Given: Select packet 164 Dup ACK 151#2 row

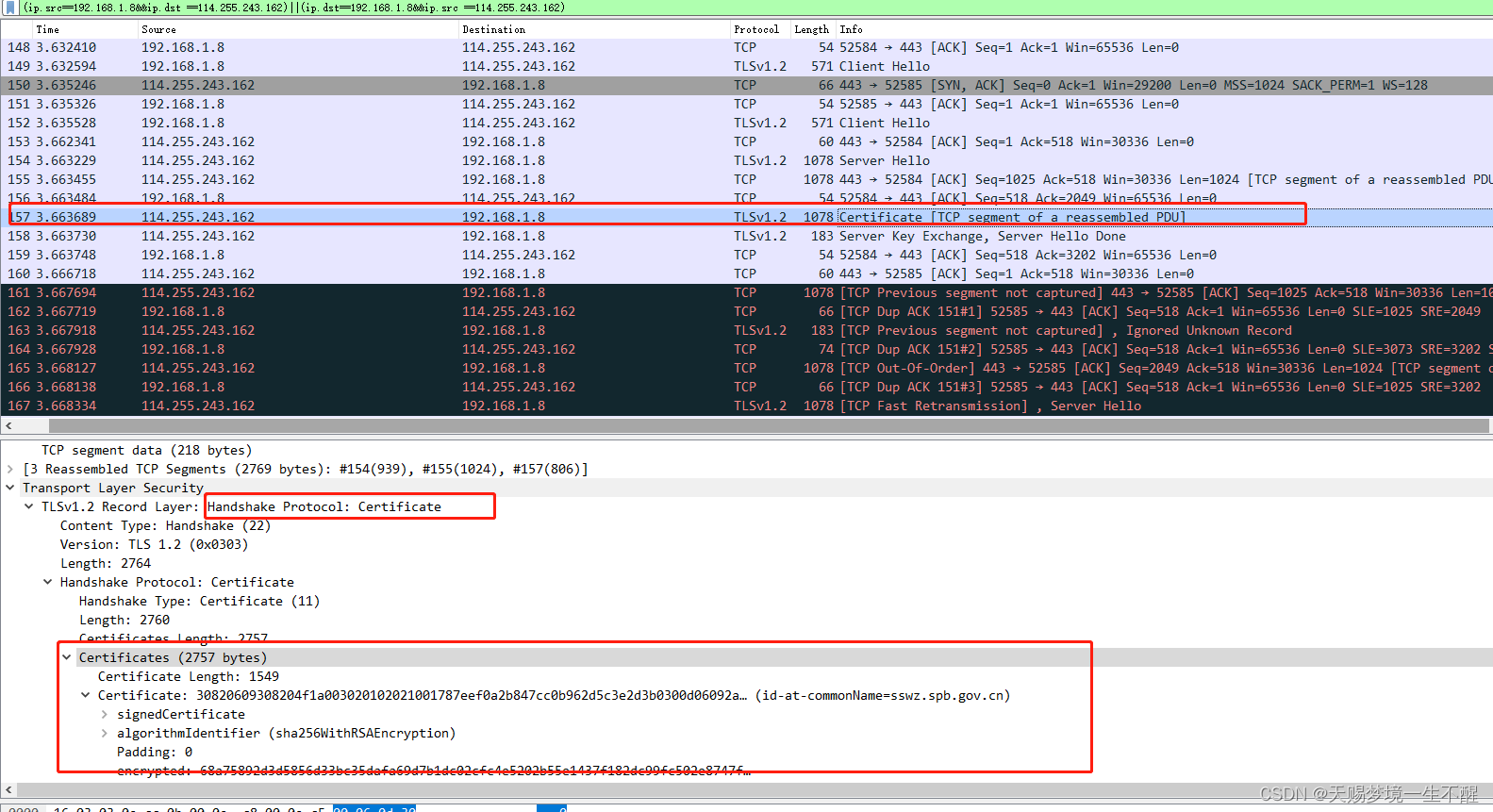Looking at the screenshot, I should click(x=746, y=349).
